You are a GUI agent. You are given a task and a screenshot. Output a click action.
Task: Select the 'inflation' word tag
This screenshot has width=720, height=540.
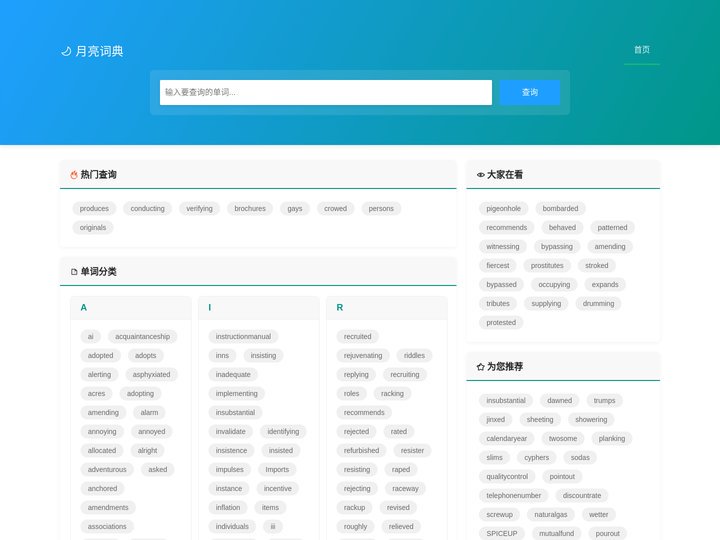tap(228, 507)
